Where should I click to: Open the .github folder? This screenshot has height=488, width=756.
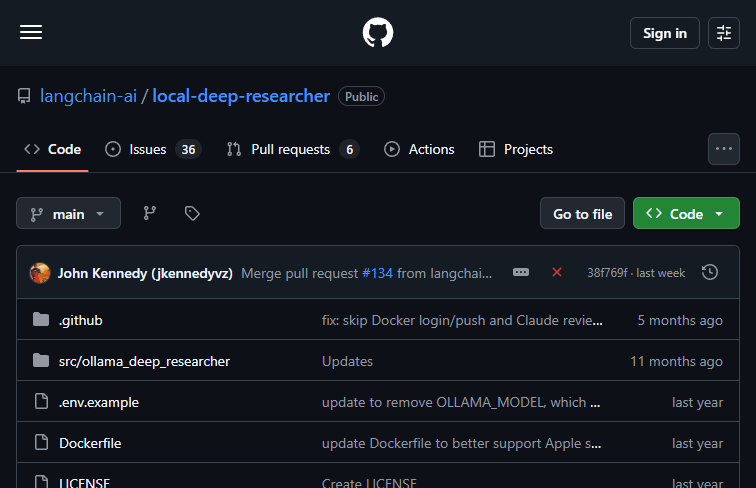point(81,320)
